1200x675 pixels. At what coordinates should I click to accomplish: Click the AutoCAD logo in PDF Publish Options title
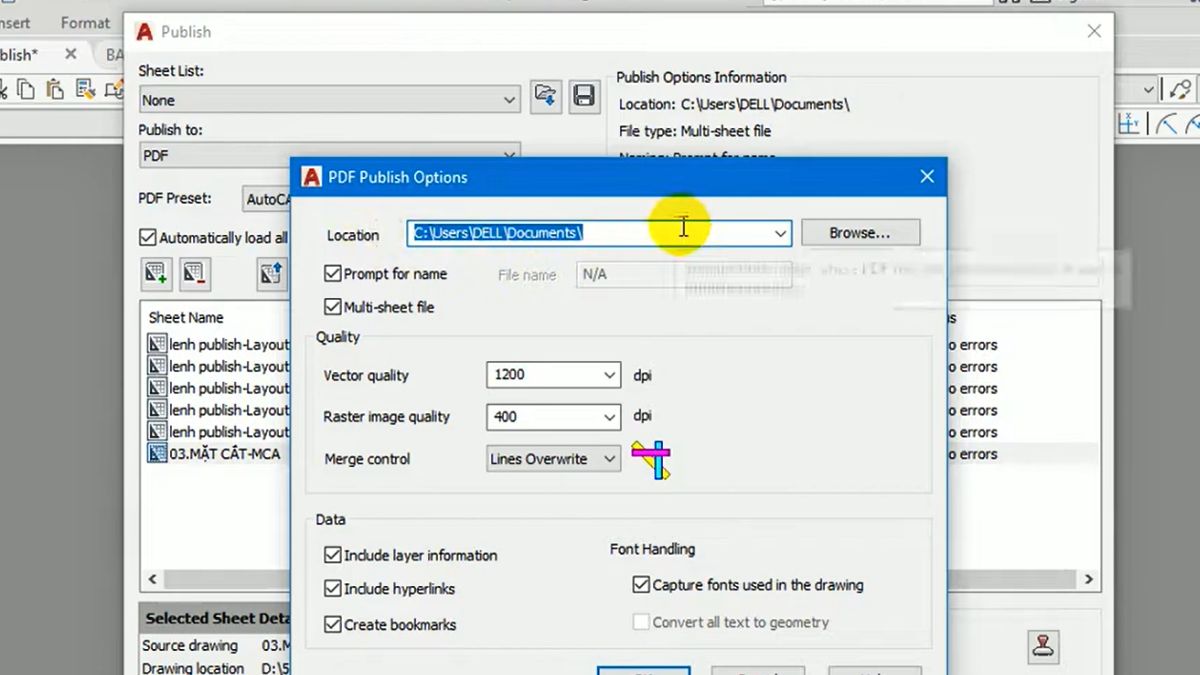[x=311, y=177]
